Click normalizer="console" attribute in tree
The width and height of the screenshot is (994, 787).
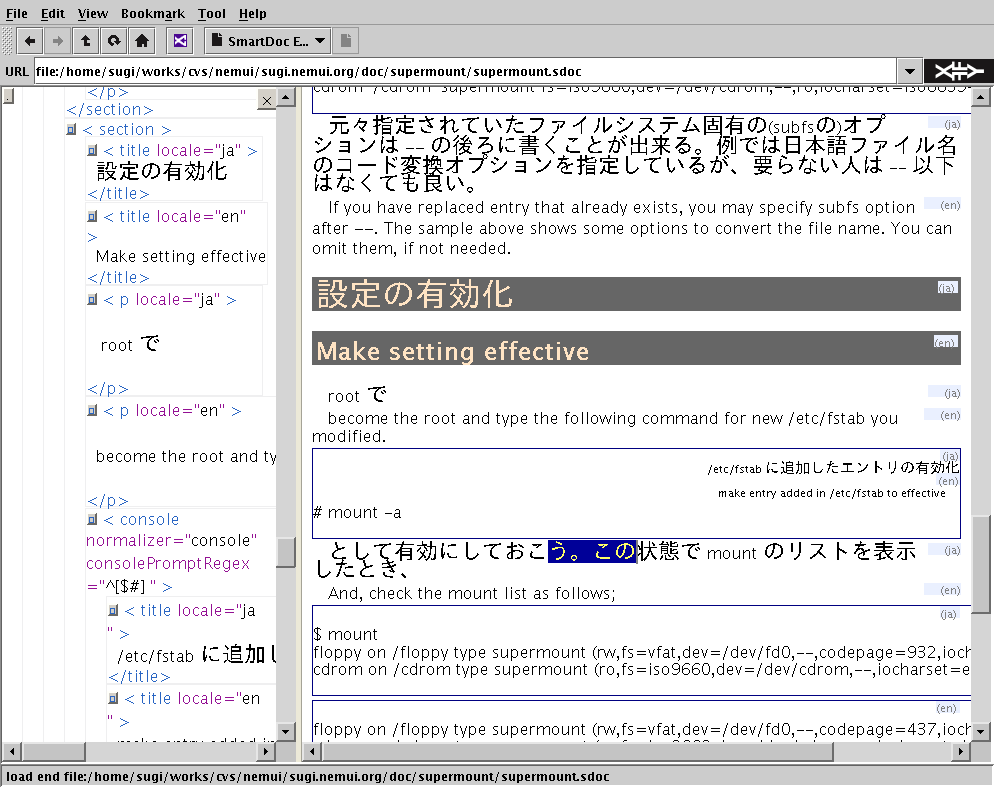click(171, 540)
